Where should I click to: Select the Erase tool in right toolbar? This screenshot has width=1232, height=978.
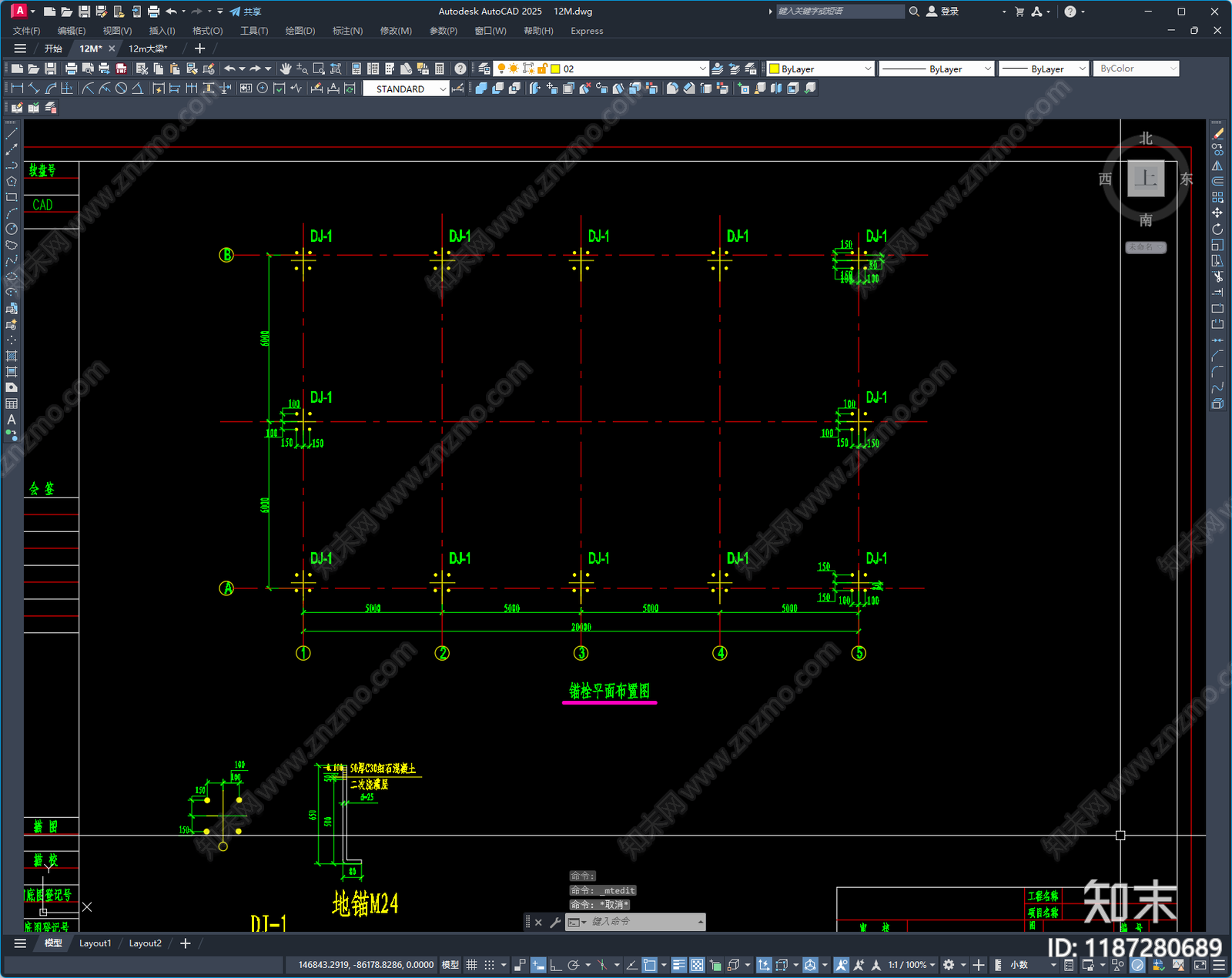pos(1217,134)
